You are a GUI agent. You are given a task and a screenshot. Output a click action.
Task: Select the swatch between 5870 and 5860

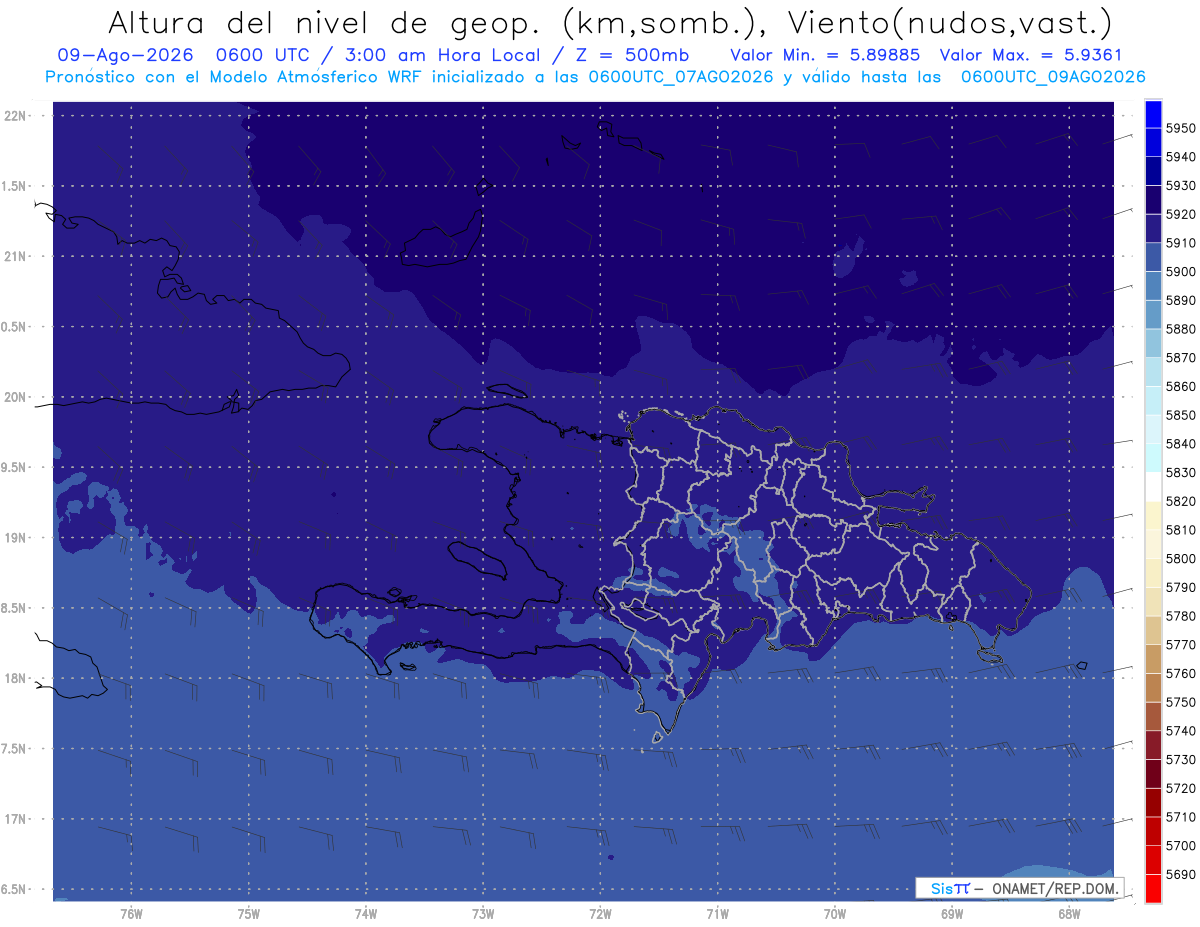pos(1153,372)
